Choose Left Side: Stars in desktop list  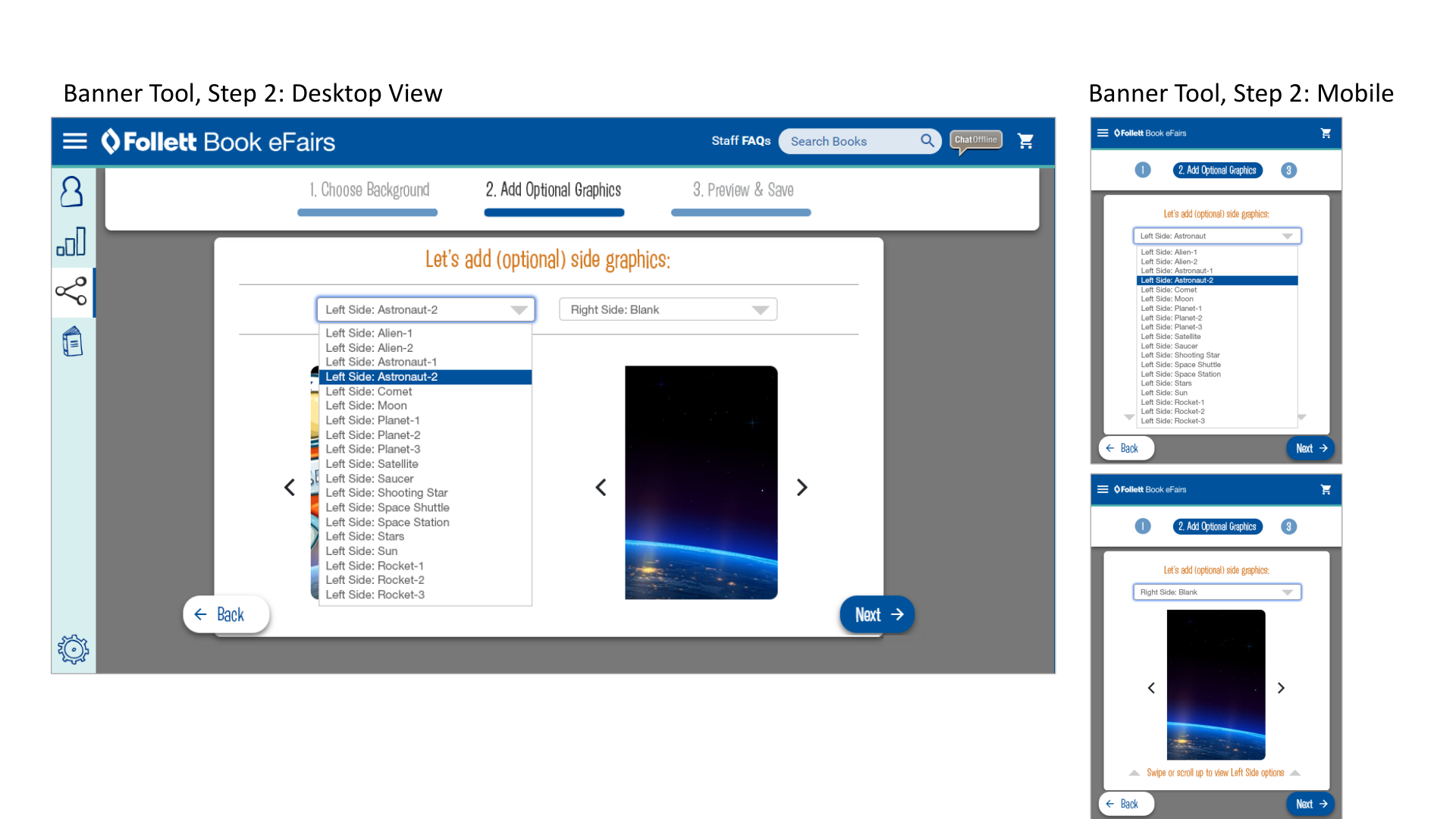tap(425, 537)
